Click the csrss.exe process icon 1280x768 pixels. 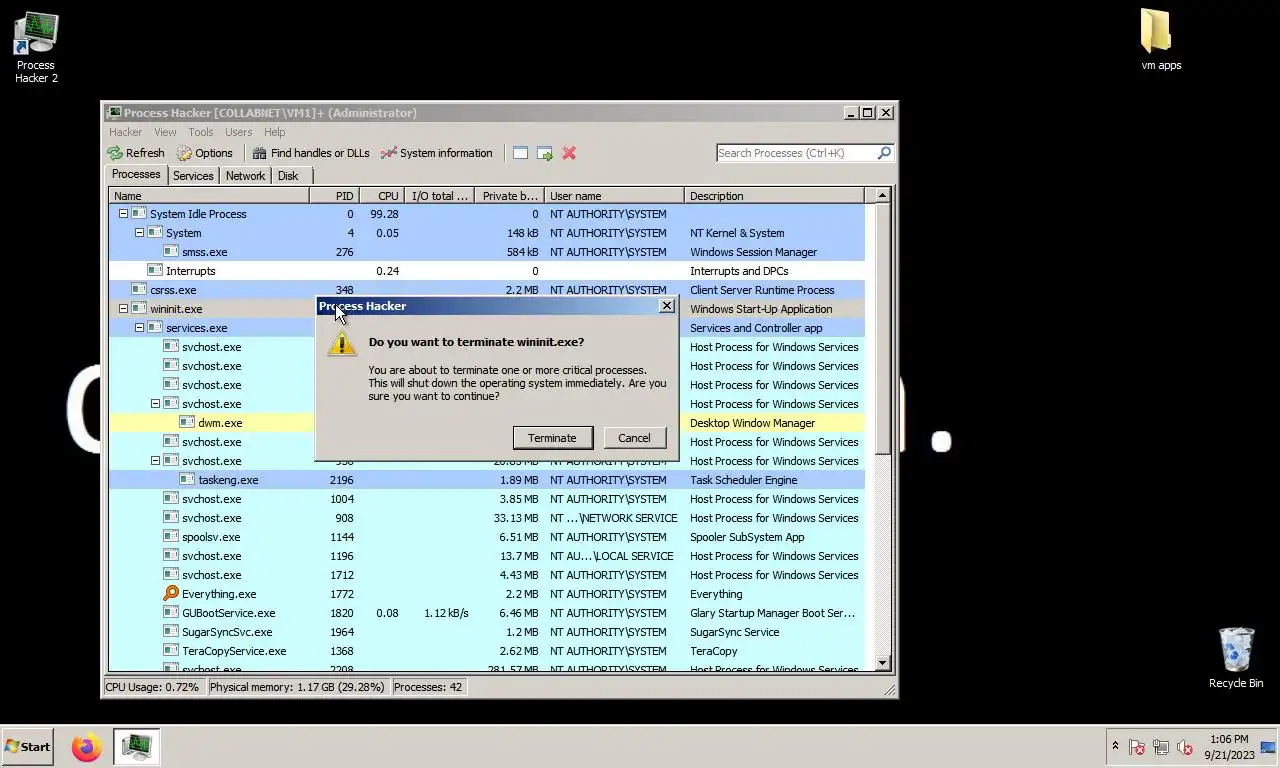(139, 290)
